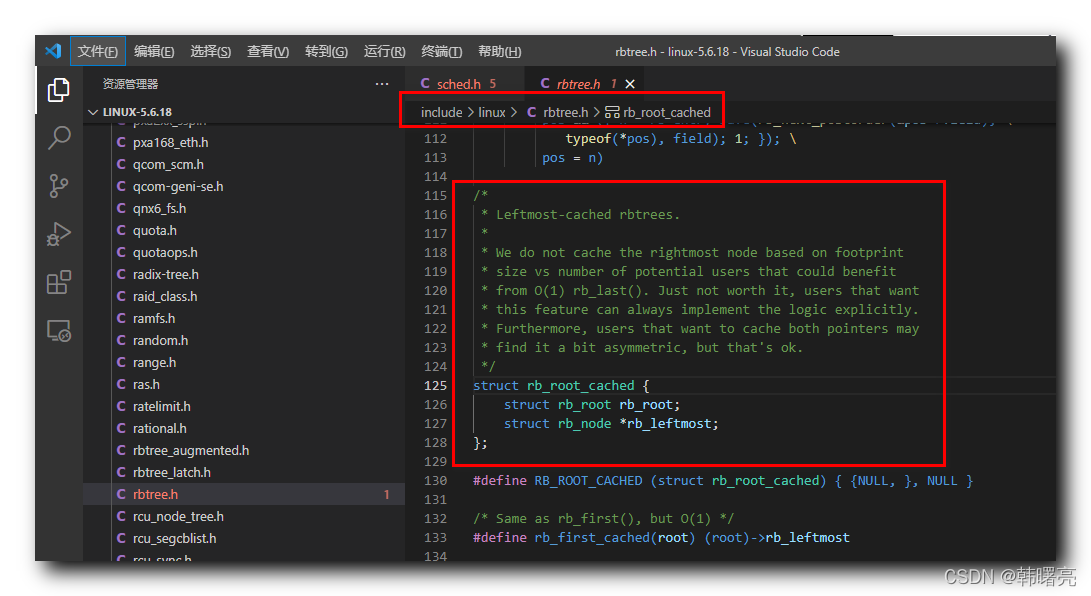Open qcom-geni-se.h in the file tree
This screenshot has width=1091, height=596.
(x=178, y=186)
